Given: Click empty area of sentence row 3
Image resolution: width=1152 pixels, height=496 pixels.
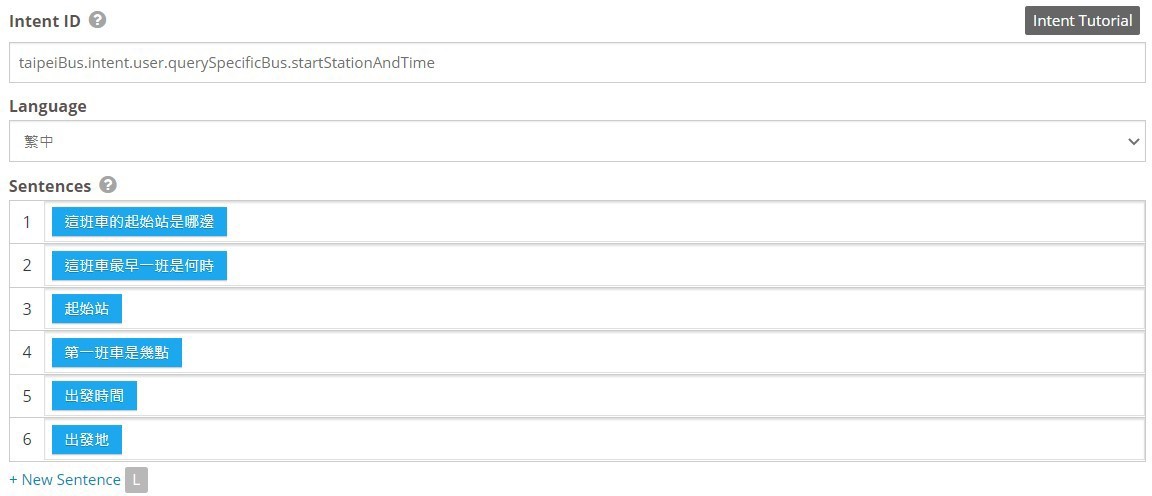Looking at the screenshot, I should pyautogui.click(x=632, y=309).
